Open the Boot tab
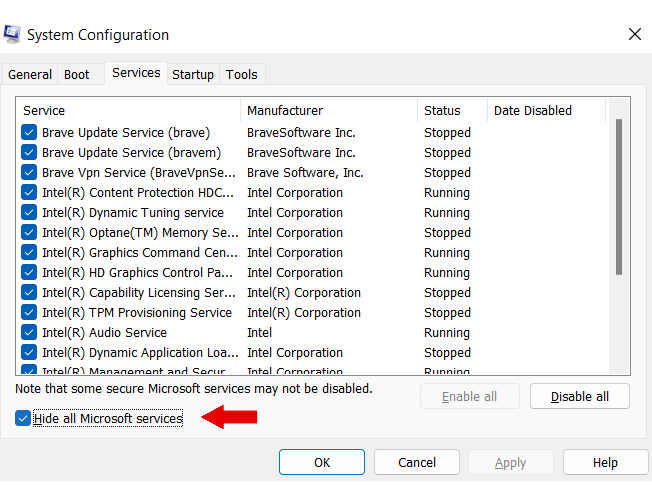This screenshot has height=500, width=652. coord(77,75)
